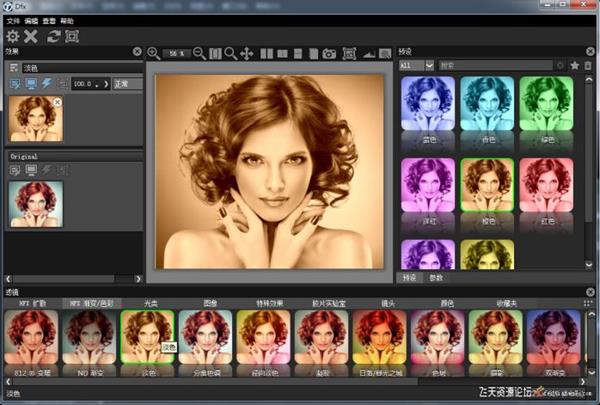Viewport: 600px width, 405px height.
Task: Toggle side-by-side comparison view icon
Action: click(x=266, y=53)
